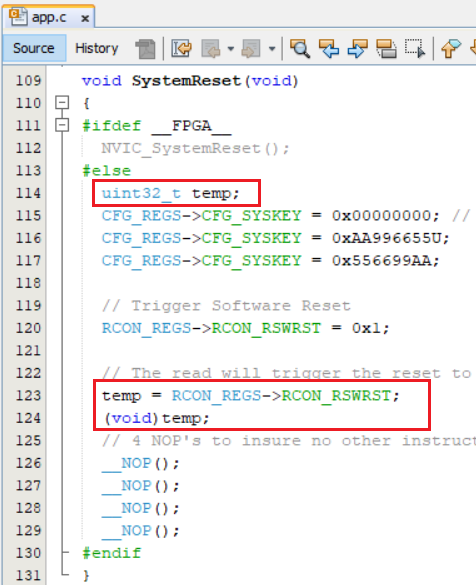Close the app.c tab
Screen dimensions: 476x585
pyautogui.click(x=85, y=18)
